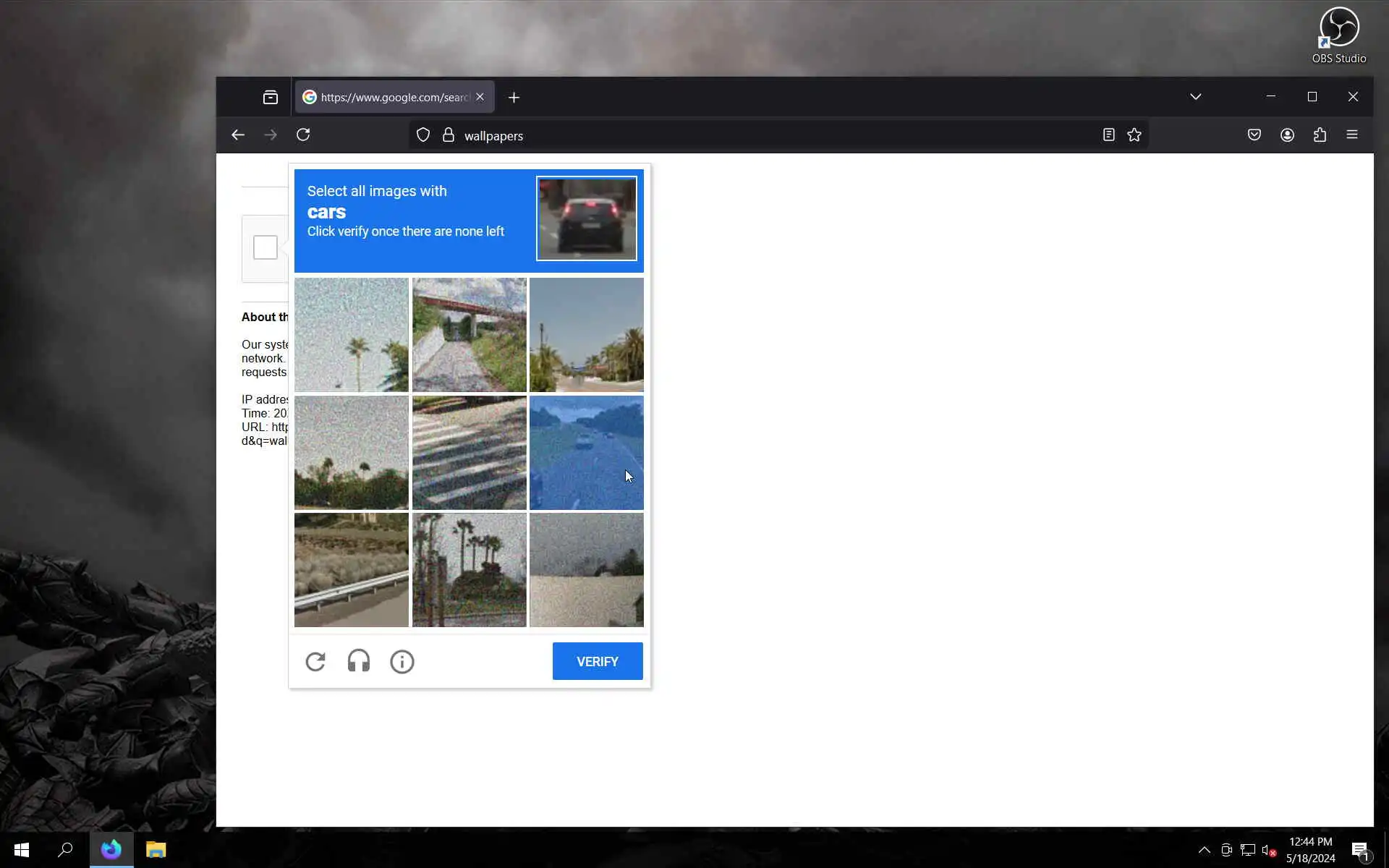Viewport: 1389px width, 868px height.
Task: Show hidden system tray icons
Action: click(1205, 850)
